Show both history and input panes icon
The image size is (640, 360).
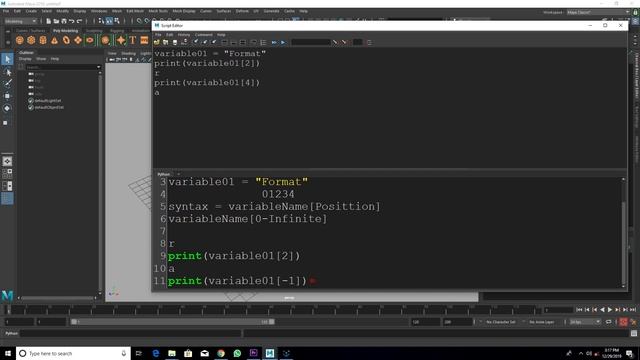(x=243, y=42)
